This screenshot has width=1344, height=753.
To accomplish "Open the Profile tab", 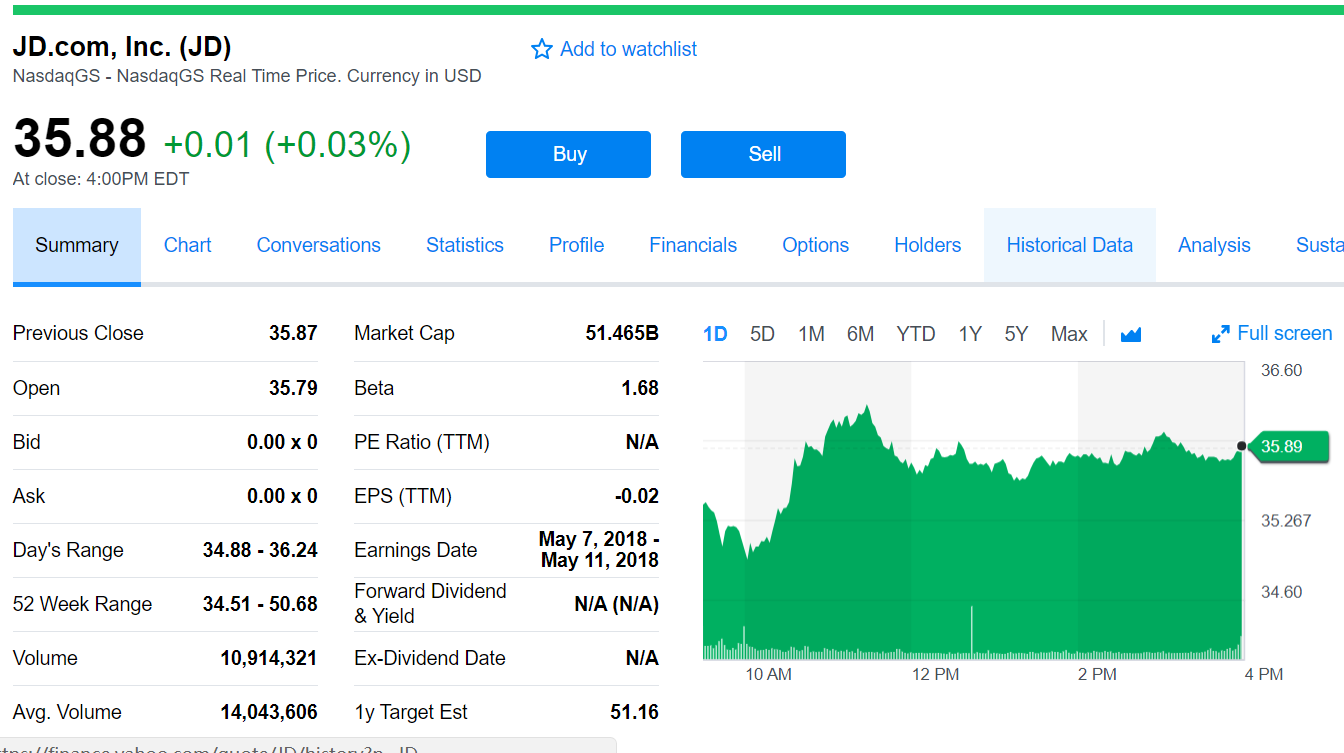I will [x=577, y=245].
